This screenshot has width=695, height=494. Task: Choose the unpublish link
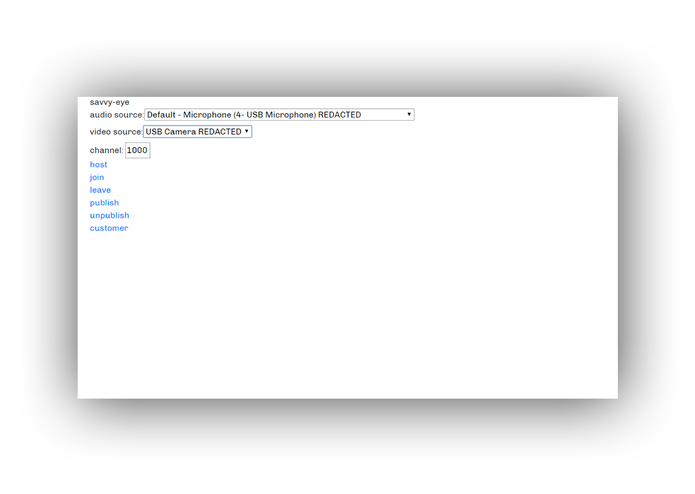click(x=109, y=215)
